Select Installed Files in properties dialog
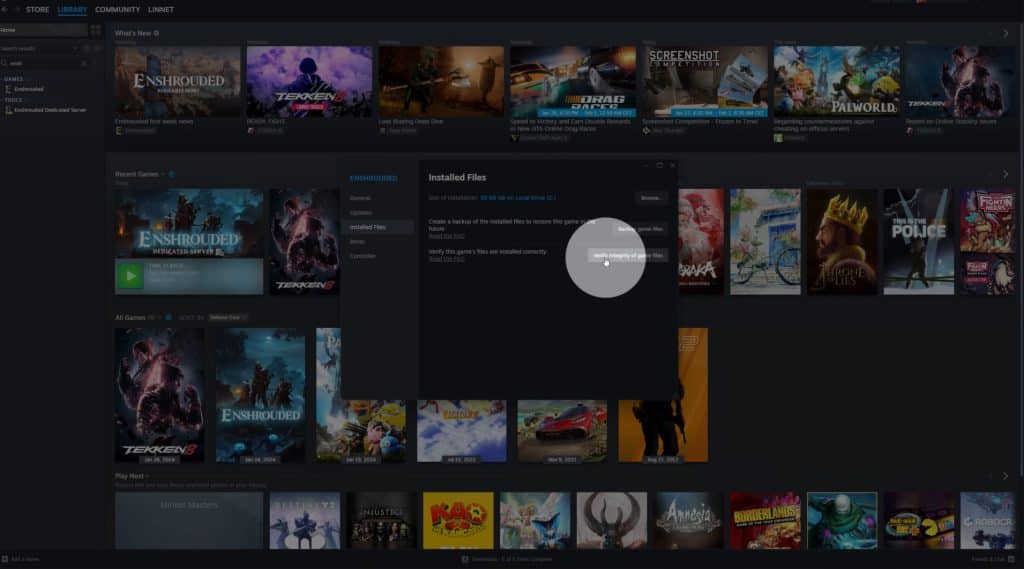Image resolution: width=1024 pixels, height=569 pixels. tap(379, 227)
